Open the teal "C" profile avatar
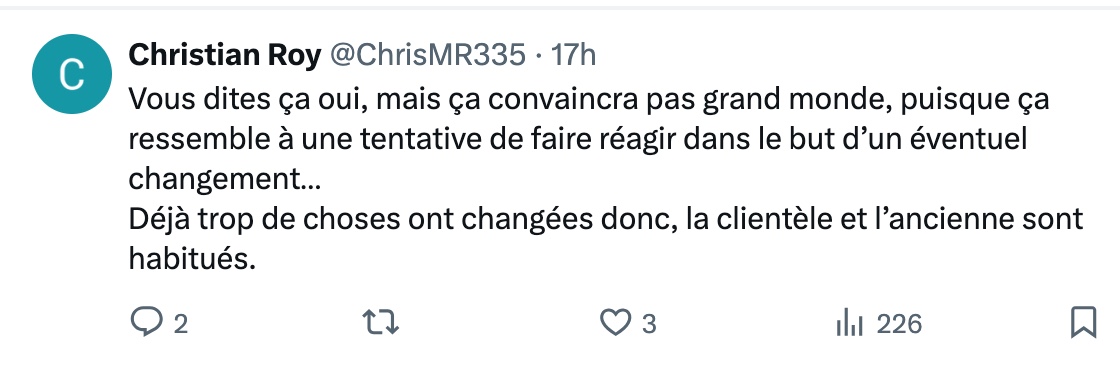This screenshot has height=366, width=1120. pos(72,74)
